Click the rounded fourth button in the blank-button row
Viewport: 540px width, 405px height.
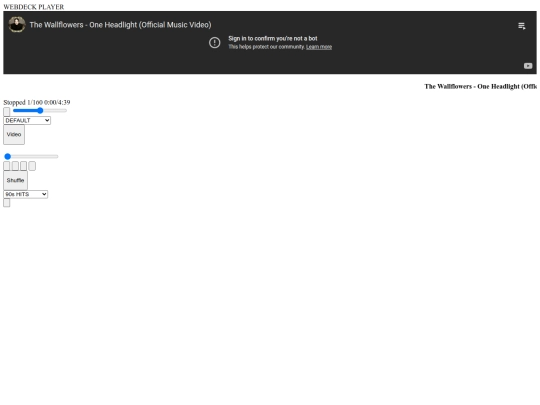click(x=32, y=166)
